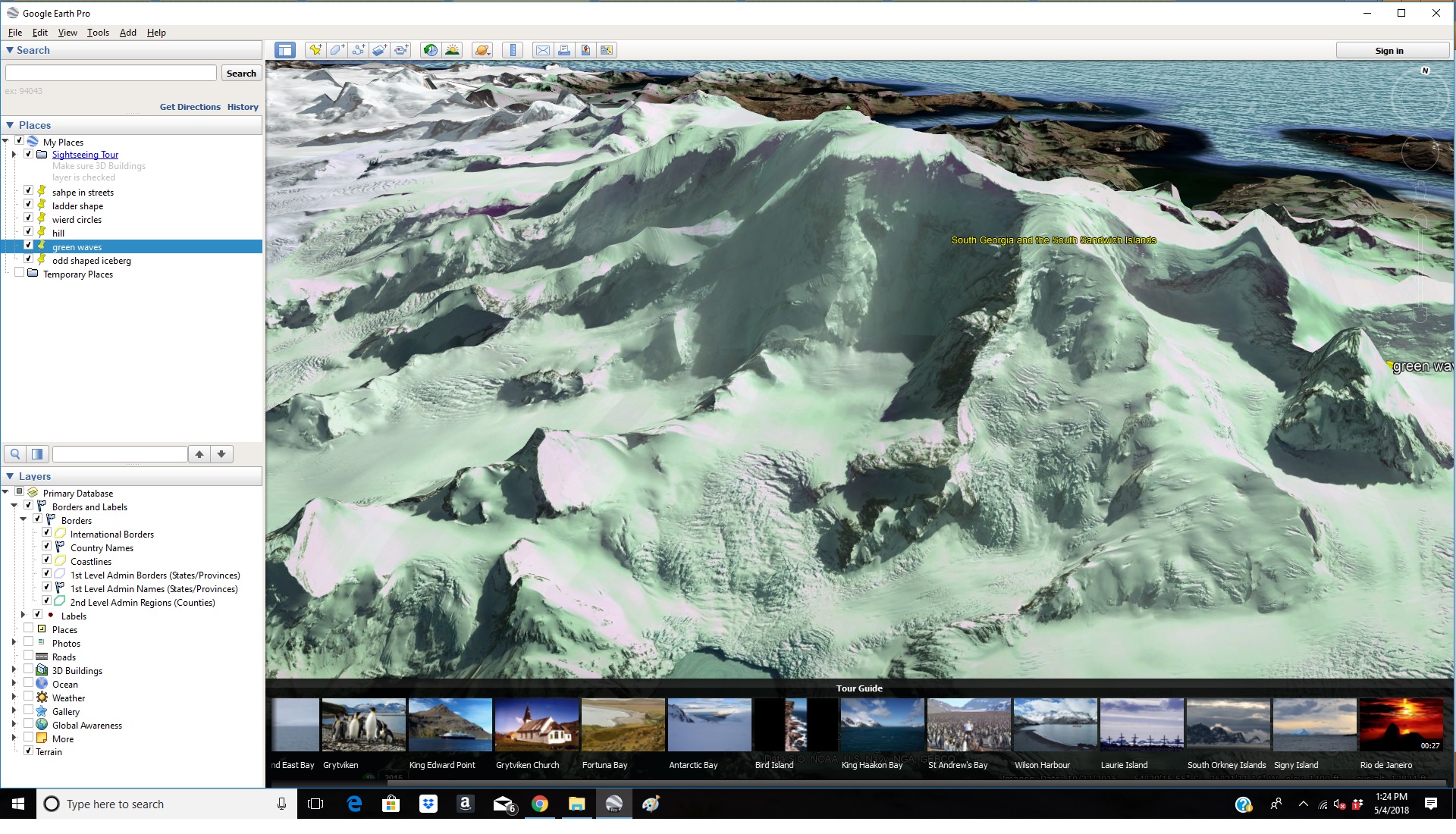This screenshot has width=1456, height=834.
Task: Open the Sightseeing Tour link
Action: (85, 155)
